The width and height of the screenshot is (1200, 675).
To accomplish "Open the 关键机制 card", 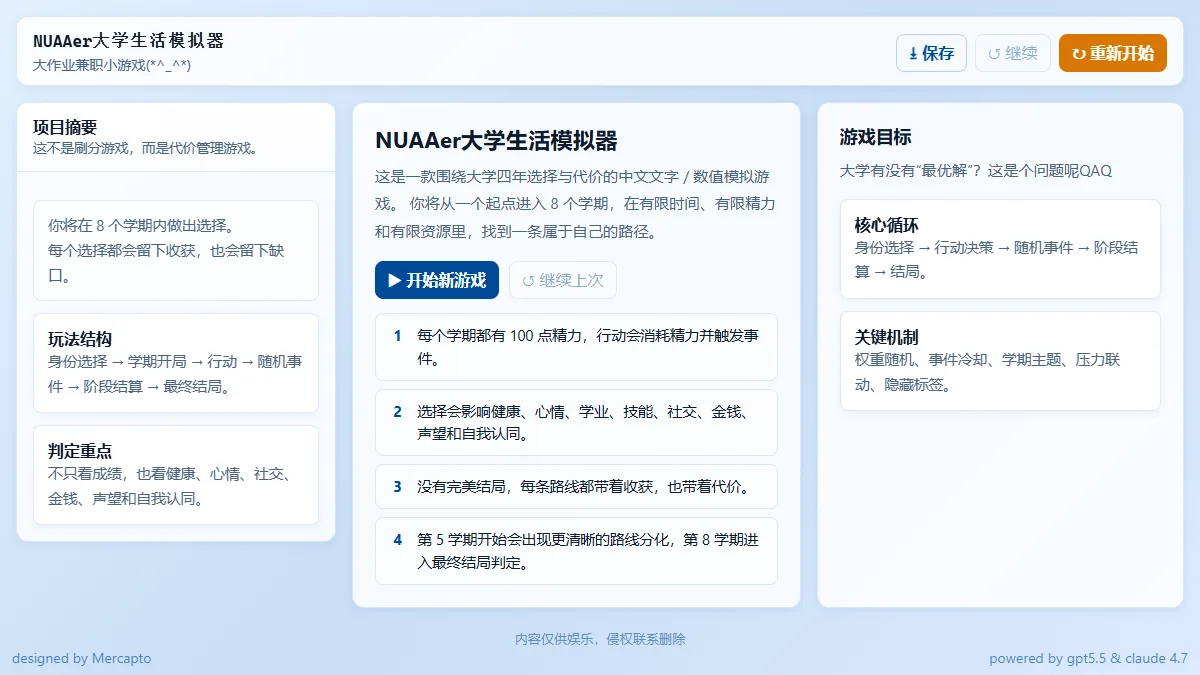I will [x=1000, y=361].
